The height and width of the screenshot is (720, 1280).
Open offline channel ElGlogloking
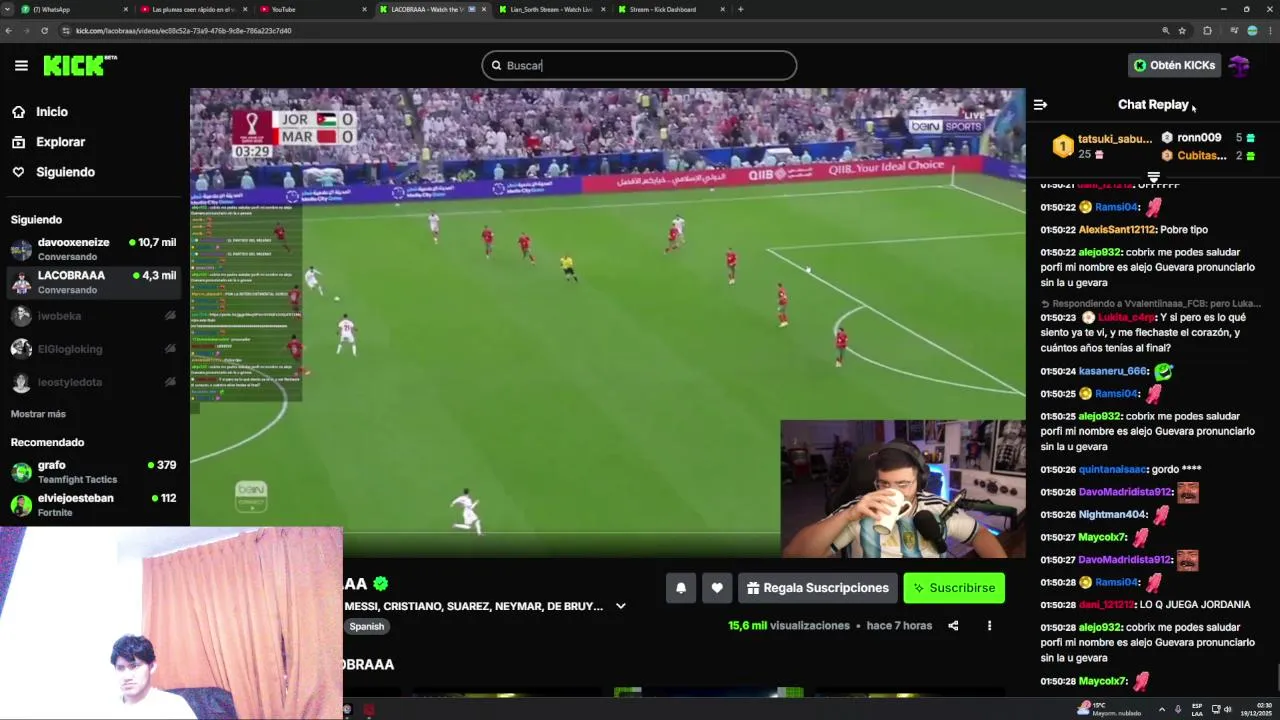(x=93, y=349)
